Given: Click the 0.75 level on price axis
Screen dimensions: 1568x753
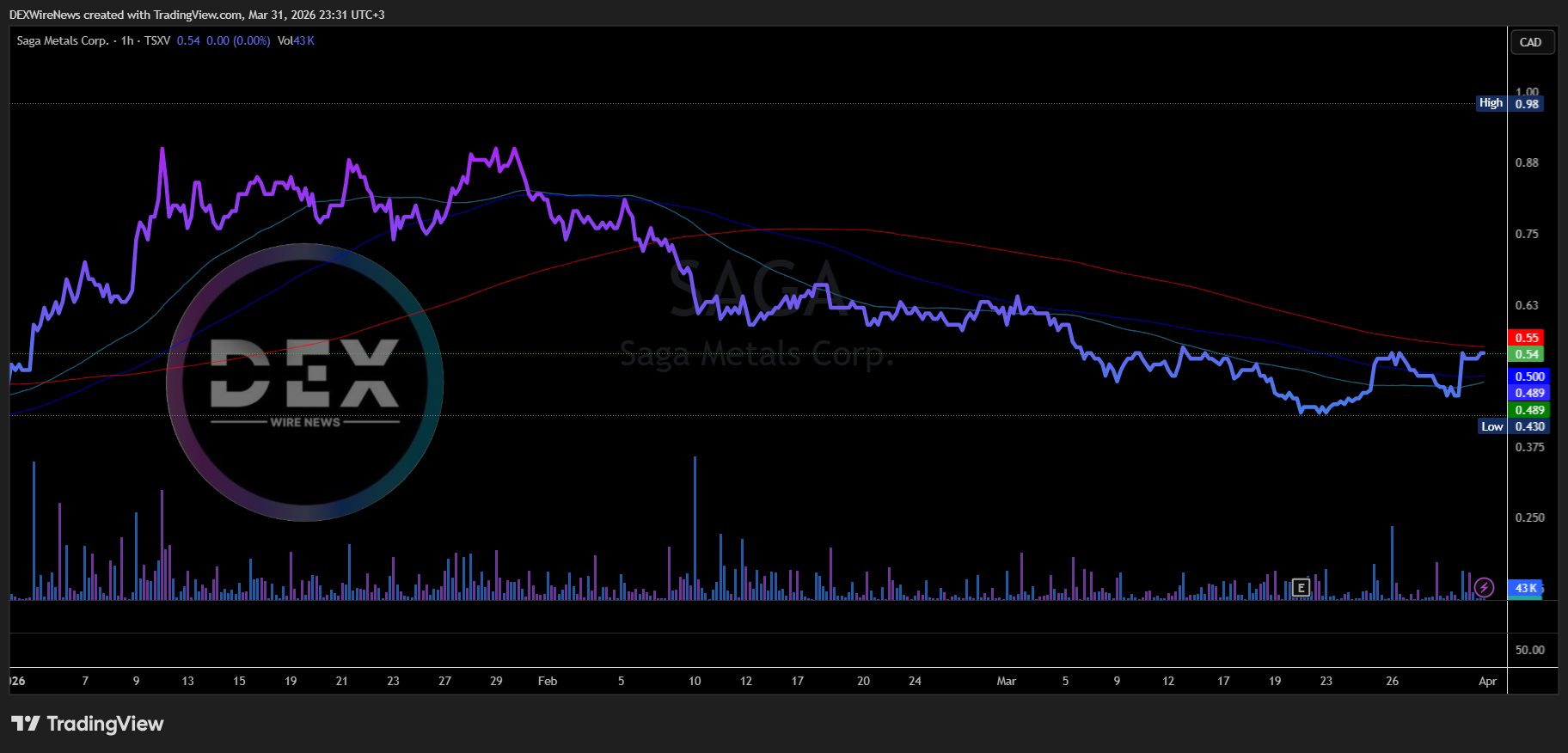Looking at the screenshot, I should tap(1527, 234).
